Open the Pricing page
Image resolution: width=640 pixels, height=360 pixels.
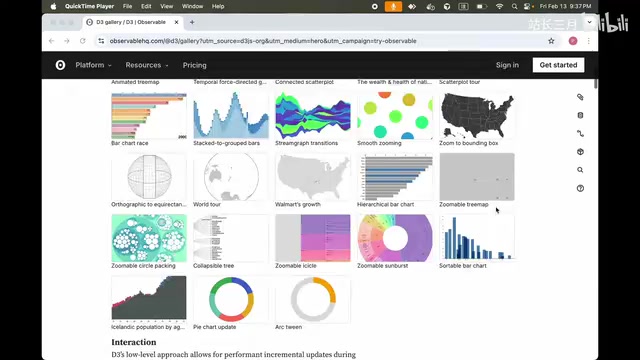click(195, 65)
